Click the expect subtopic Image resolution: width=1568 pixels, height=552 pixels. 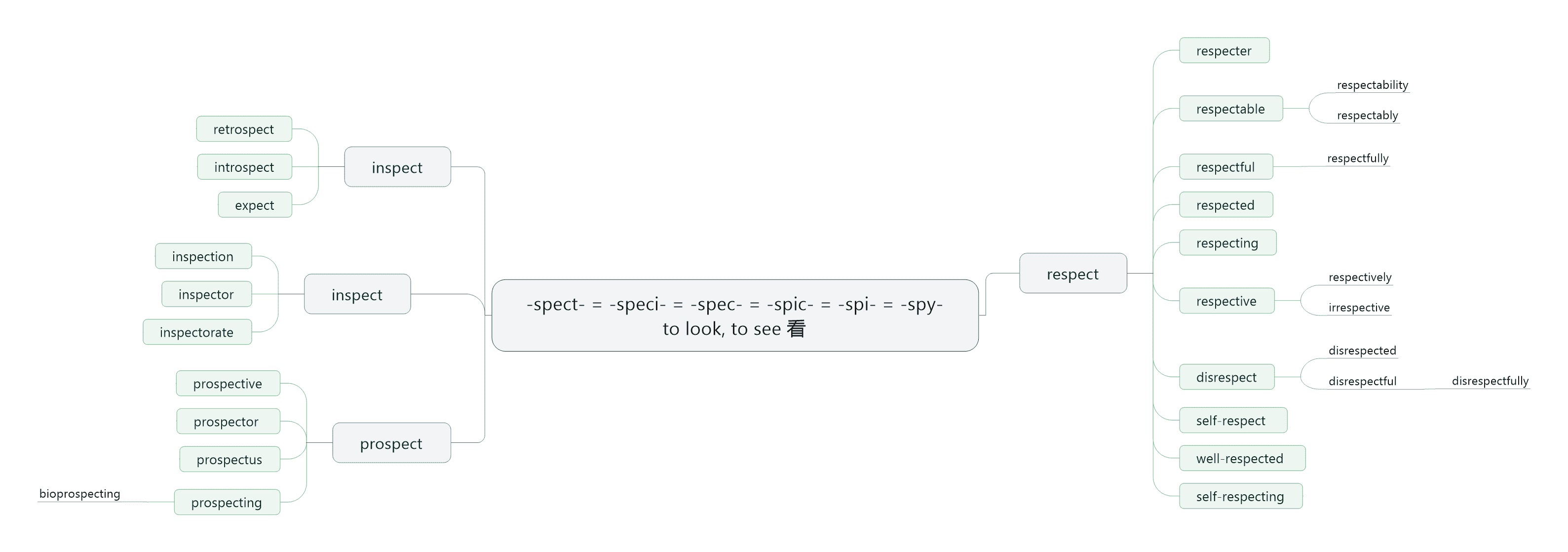click(x=255, y=205)
